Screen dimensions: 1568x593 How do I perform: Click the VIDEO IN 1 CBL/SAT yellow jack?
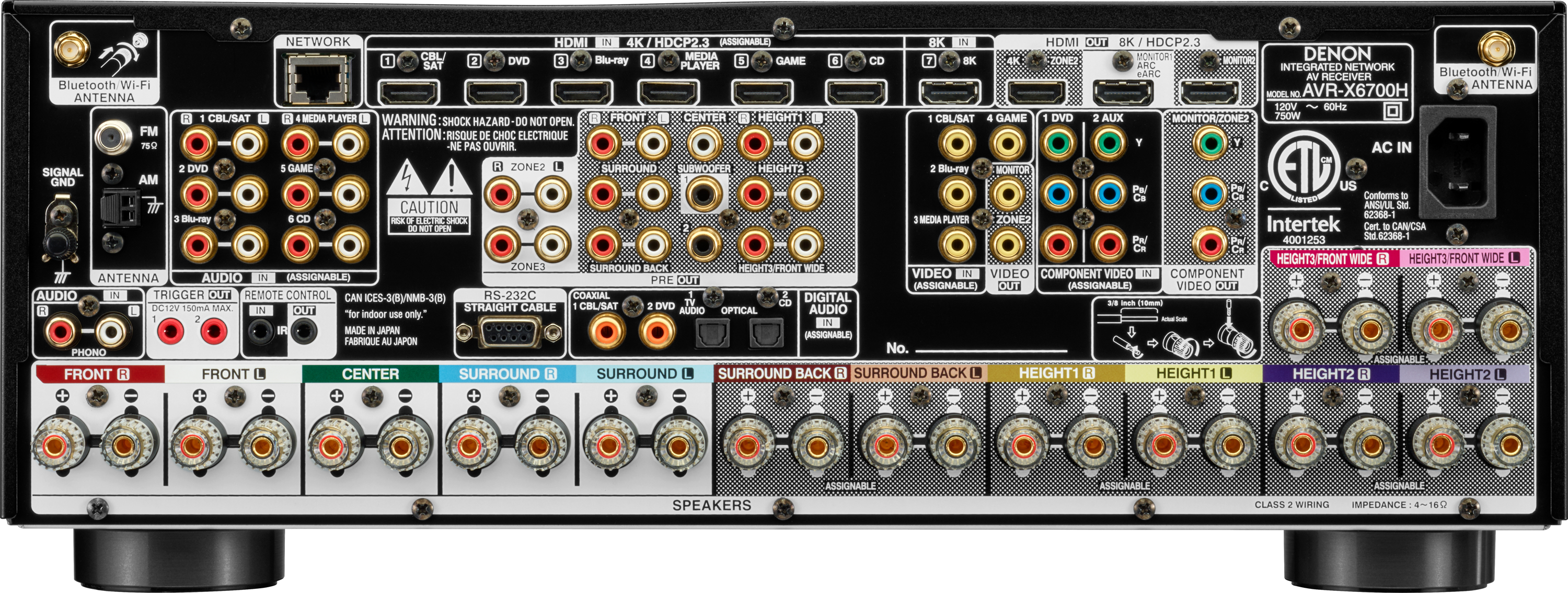click(956, 144)
